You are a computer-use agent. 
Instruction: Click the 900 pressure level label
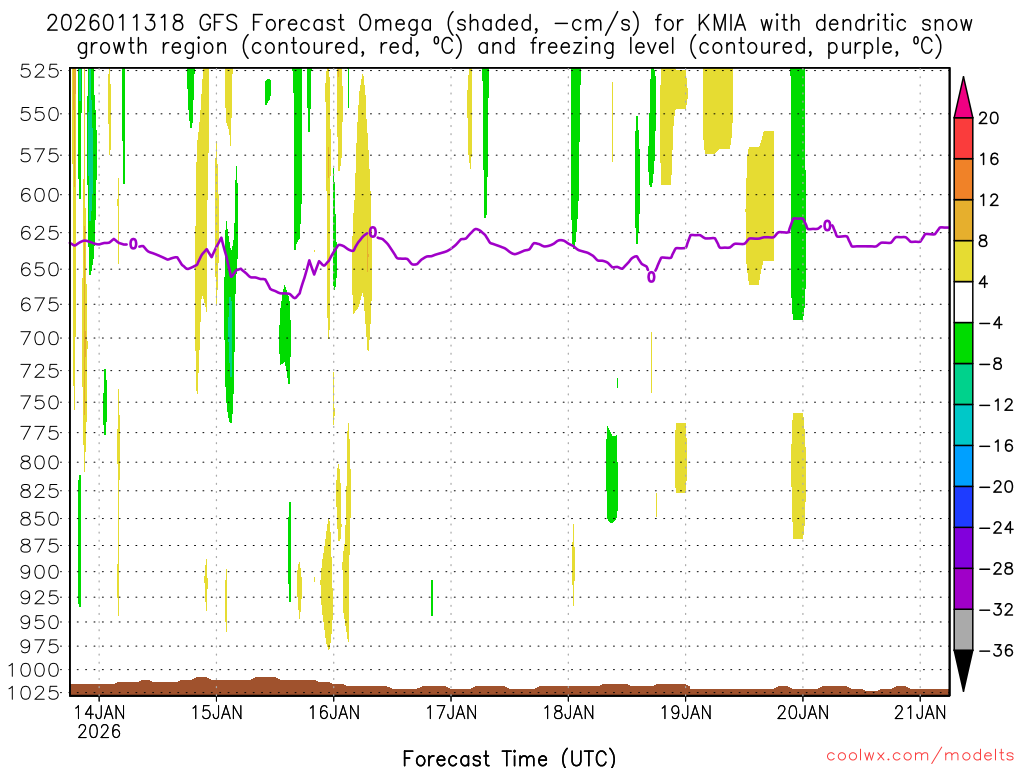(40, 572)
